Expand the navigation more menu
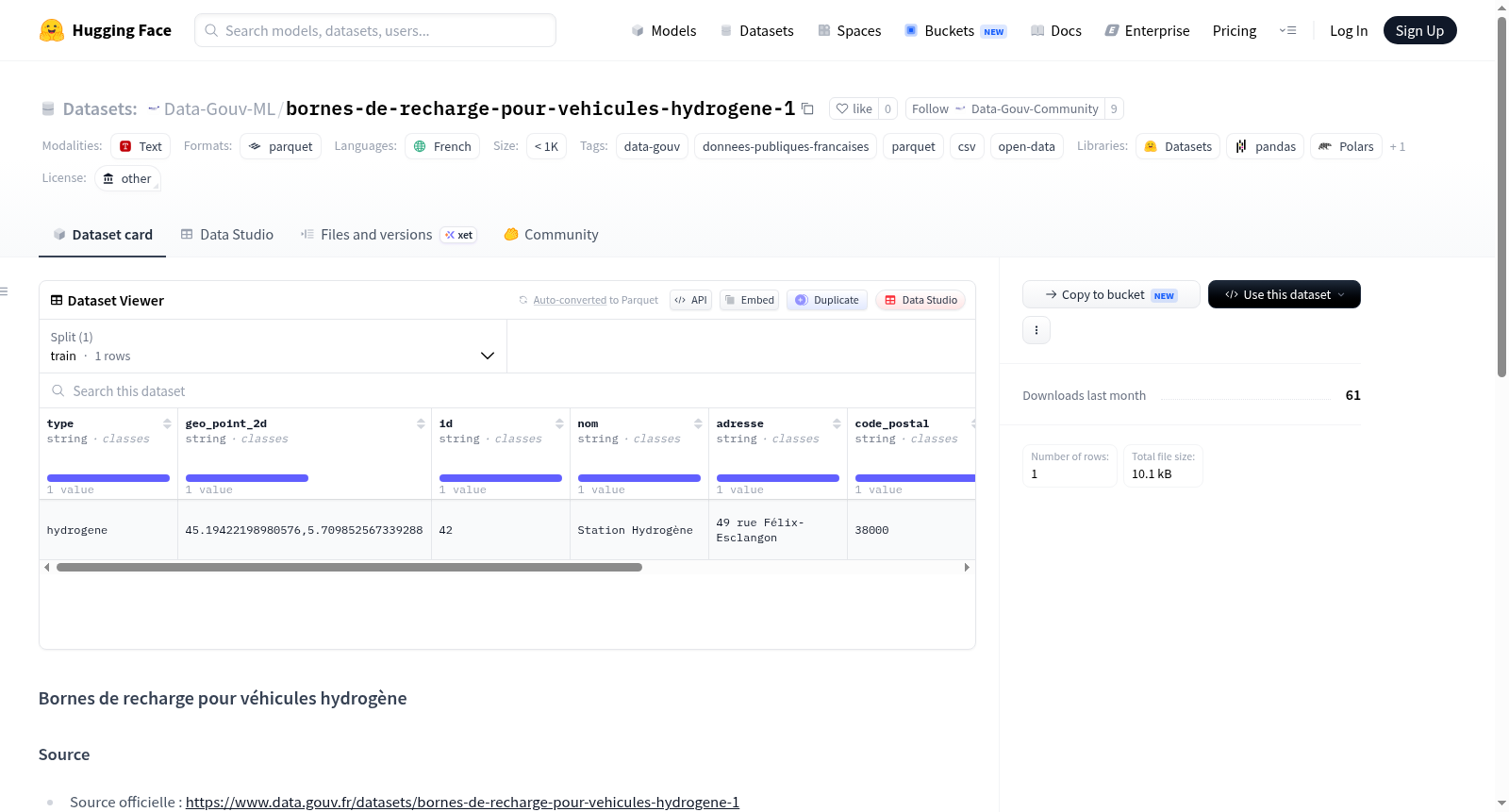The width and height of the screenshot is (1509, 812). [1287, 31]
